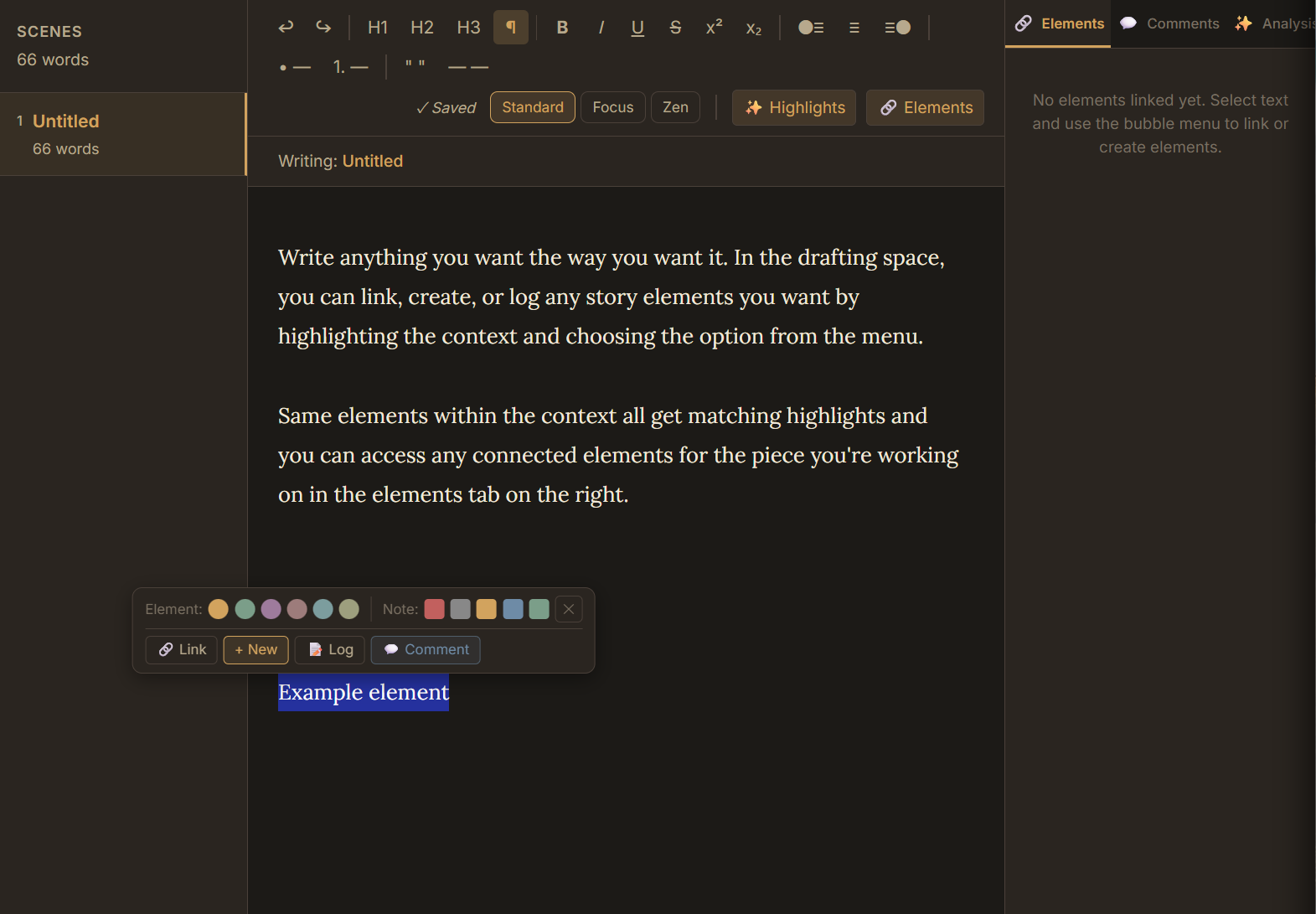Align text left
The height and width of the screenshot is (914, 1316).
[811, 28]
